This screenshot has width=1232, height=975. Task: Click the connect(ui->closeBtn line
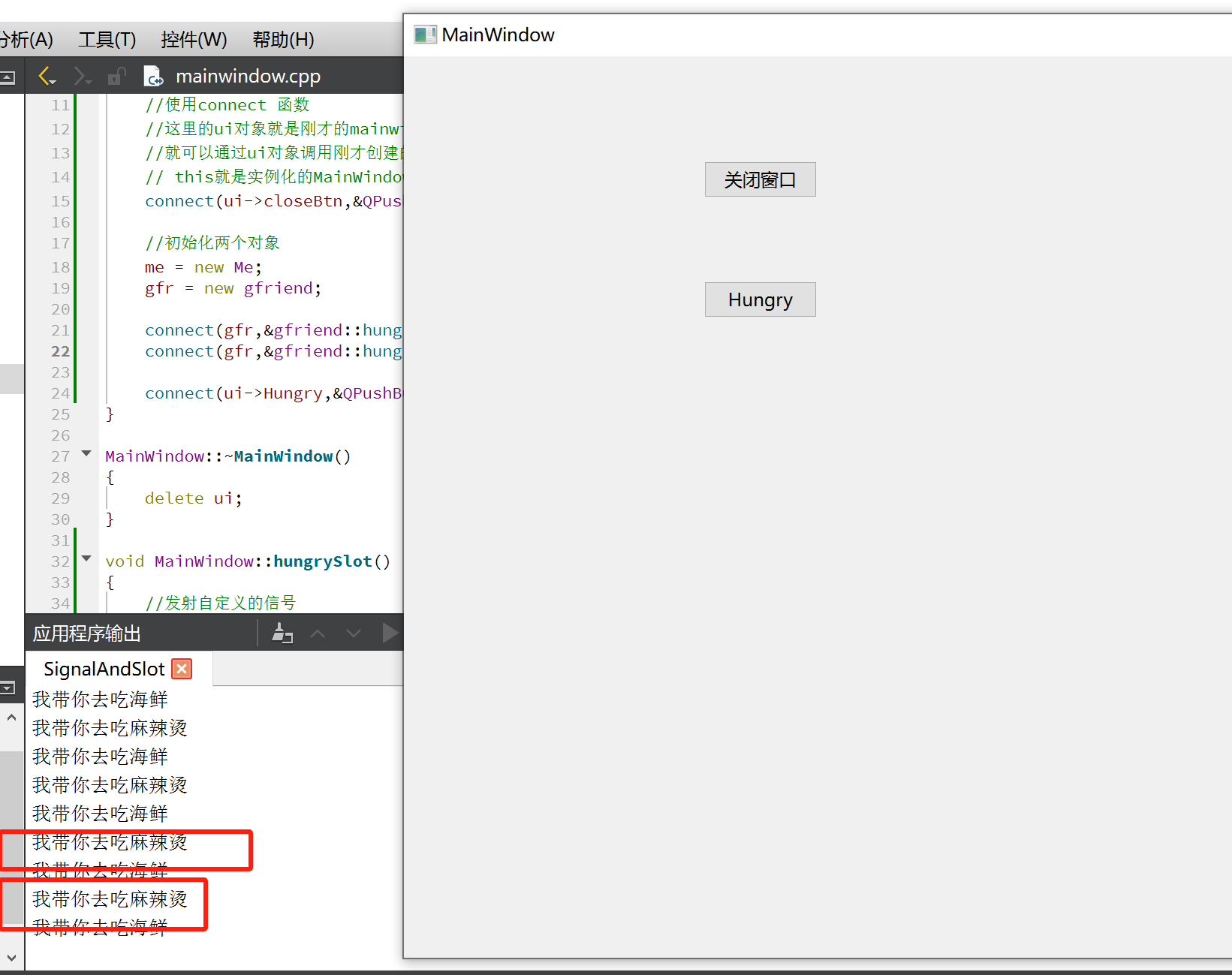pyautogui.click(x=273, y=201)
